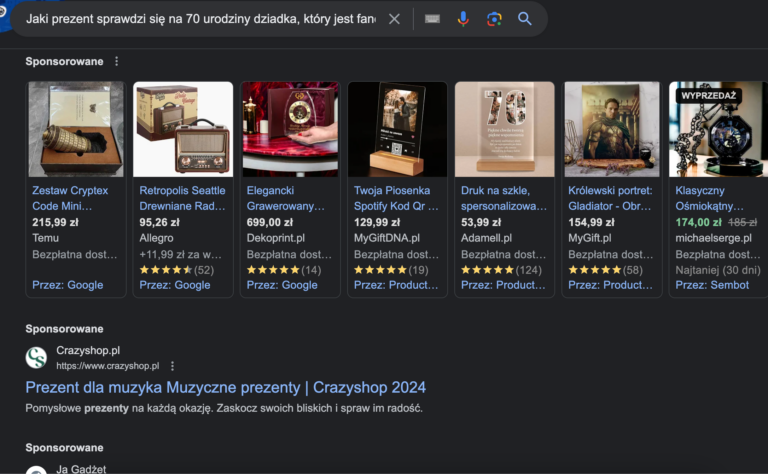Open Elegancki Grawerowany product from Dekoprint.pl

click(x=286, y=197)
